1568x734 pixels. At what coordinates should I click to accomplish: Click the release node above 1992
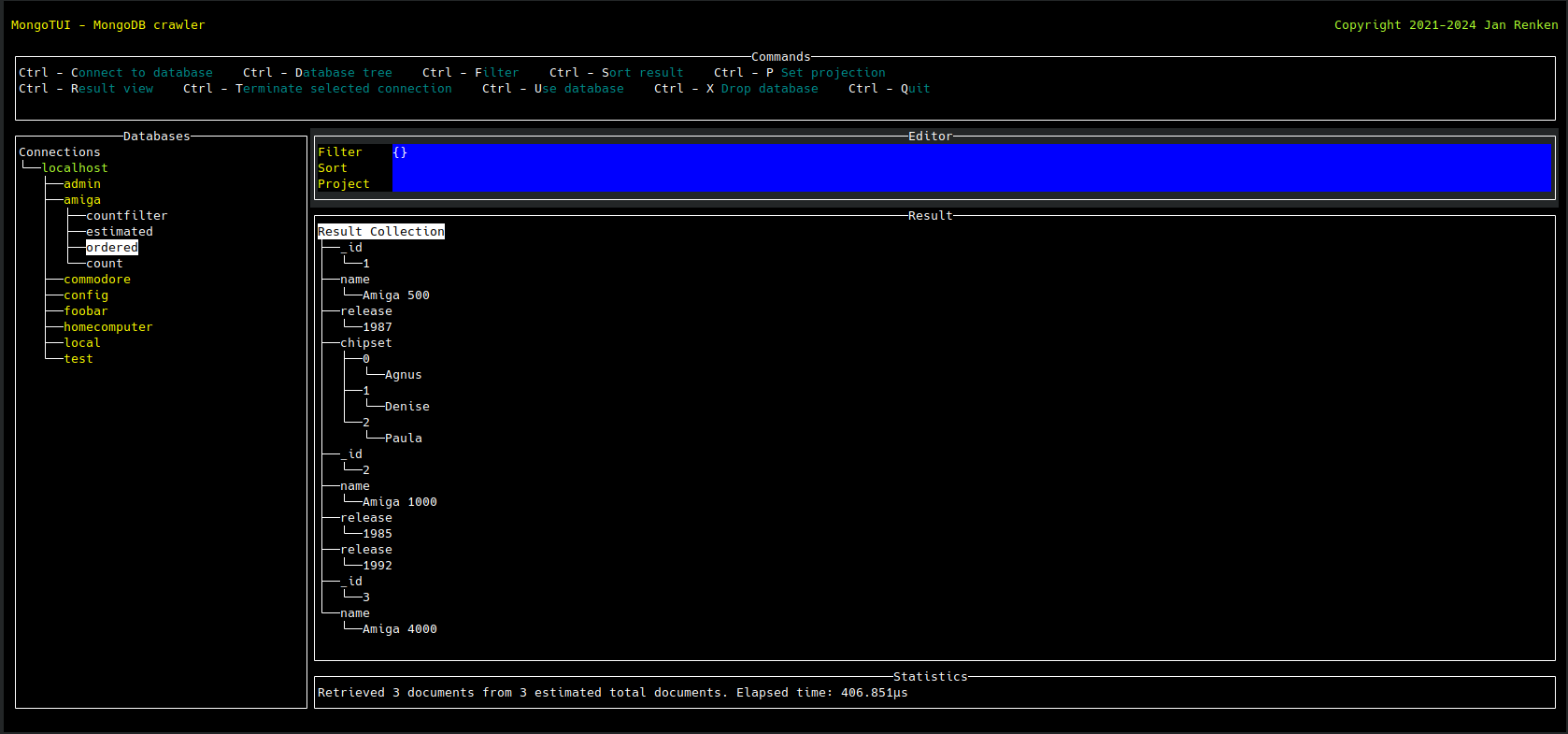point(366,550)
